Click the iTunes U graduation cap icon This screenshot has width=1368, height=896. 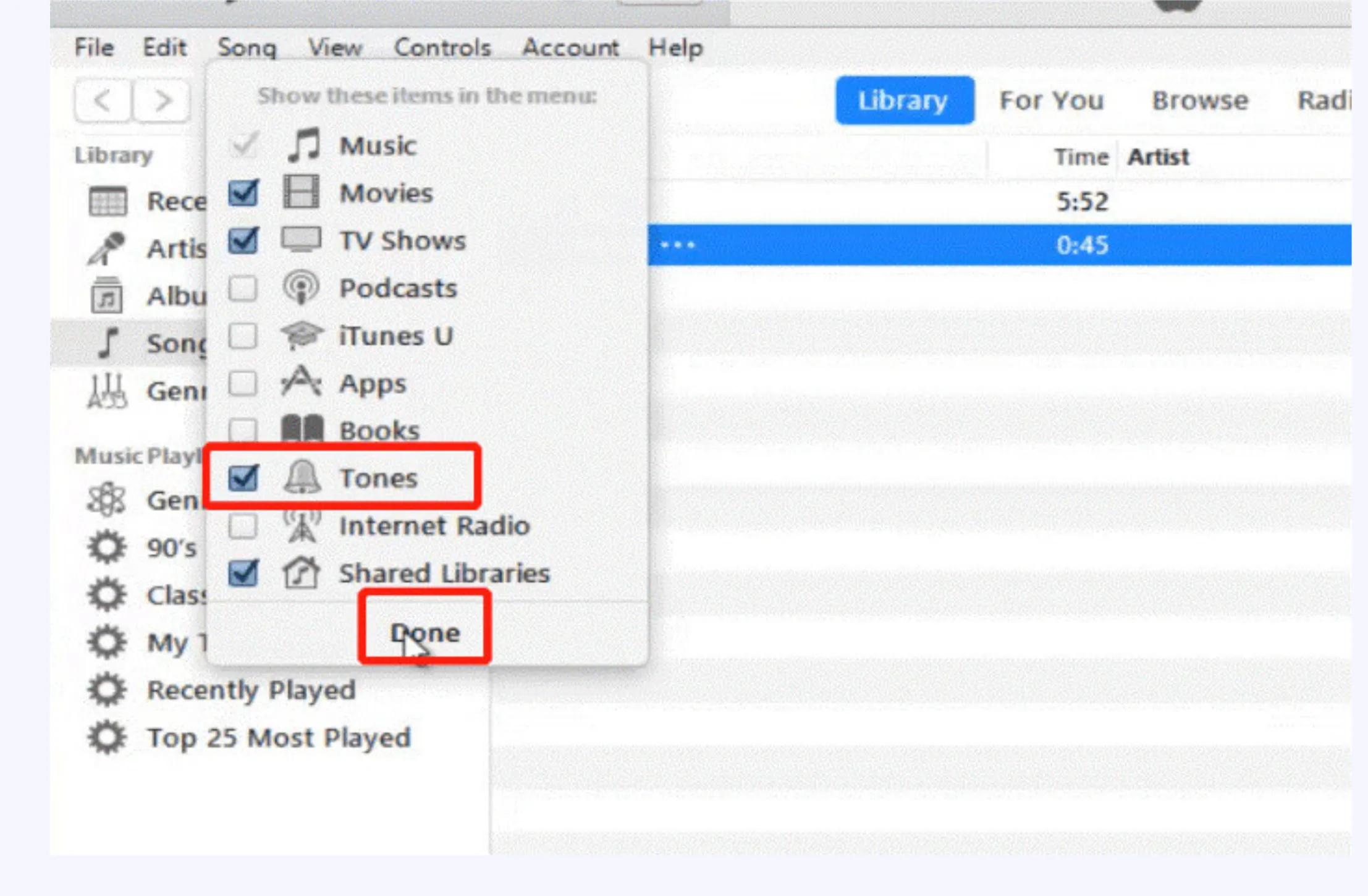(302, 336)
